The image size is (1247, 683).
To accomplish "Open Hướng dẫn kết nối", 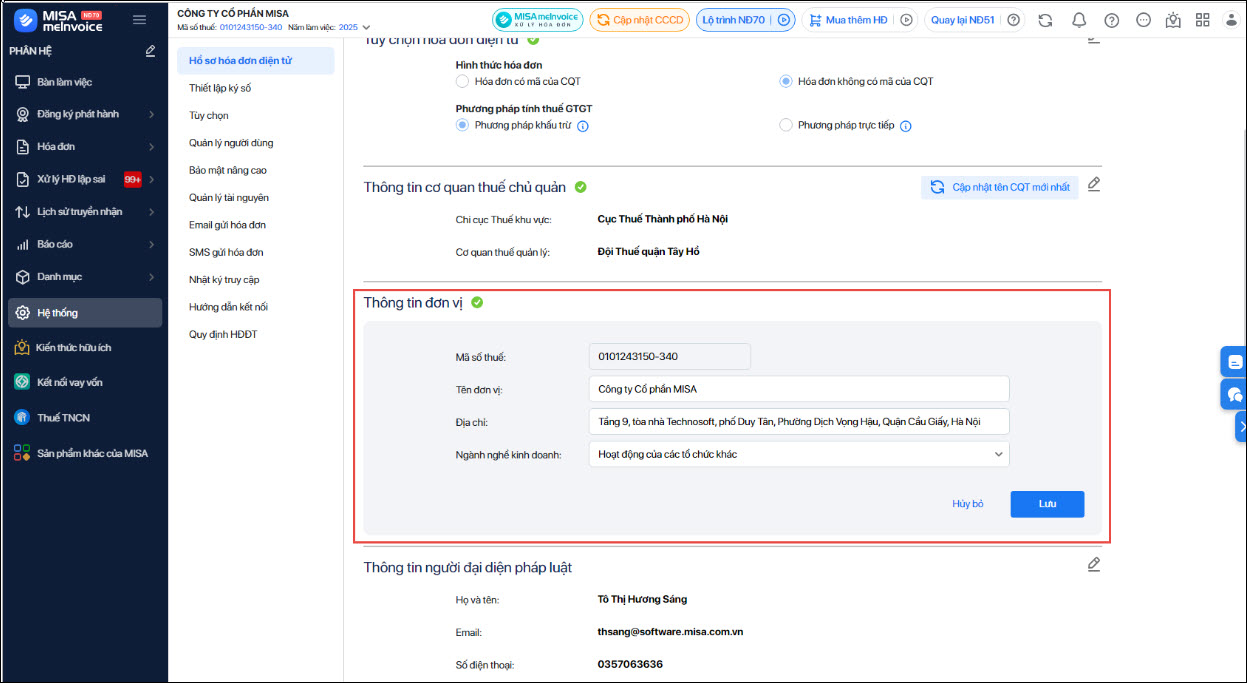I will (x=228, y=307).
